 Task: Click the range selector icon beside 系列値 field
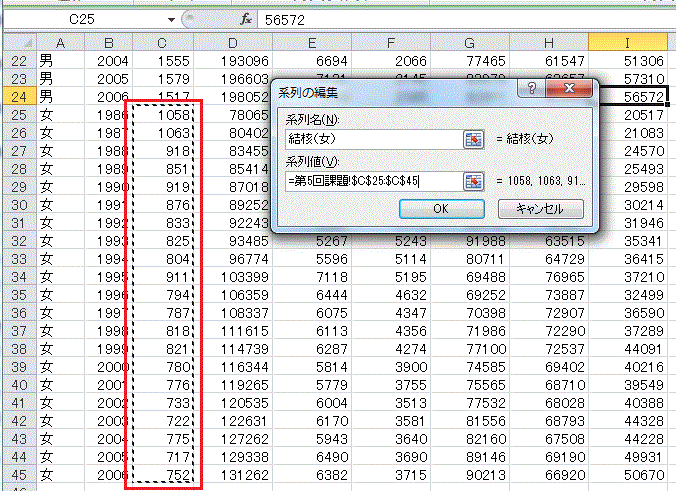473,181
